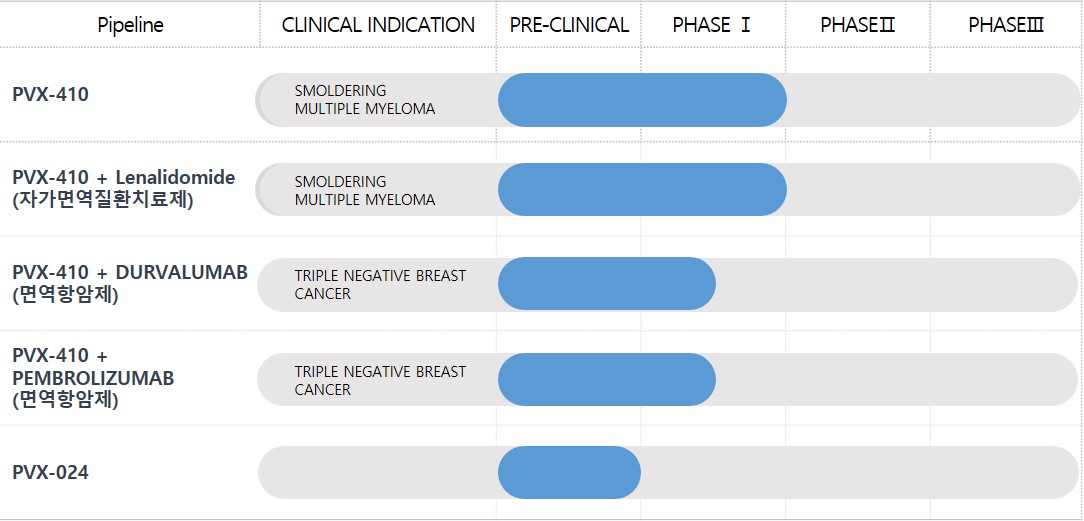Click the PVX-024 pipeline label
Screen dimensions: 1084x521
click(x=50, y=472)
